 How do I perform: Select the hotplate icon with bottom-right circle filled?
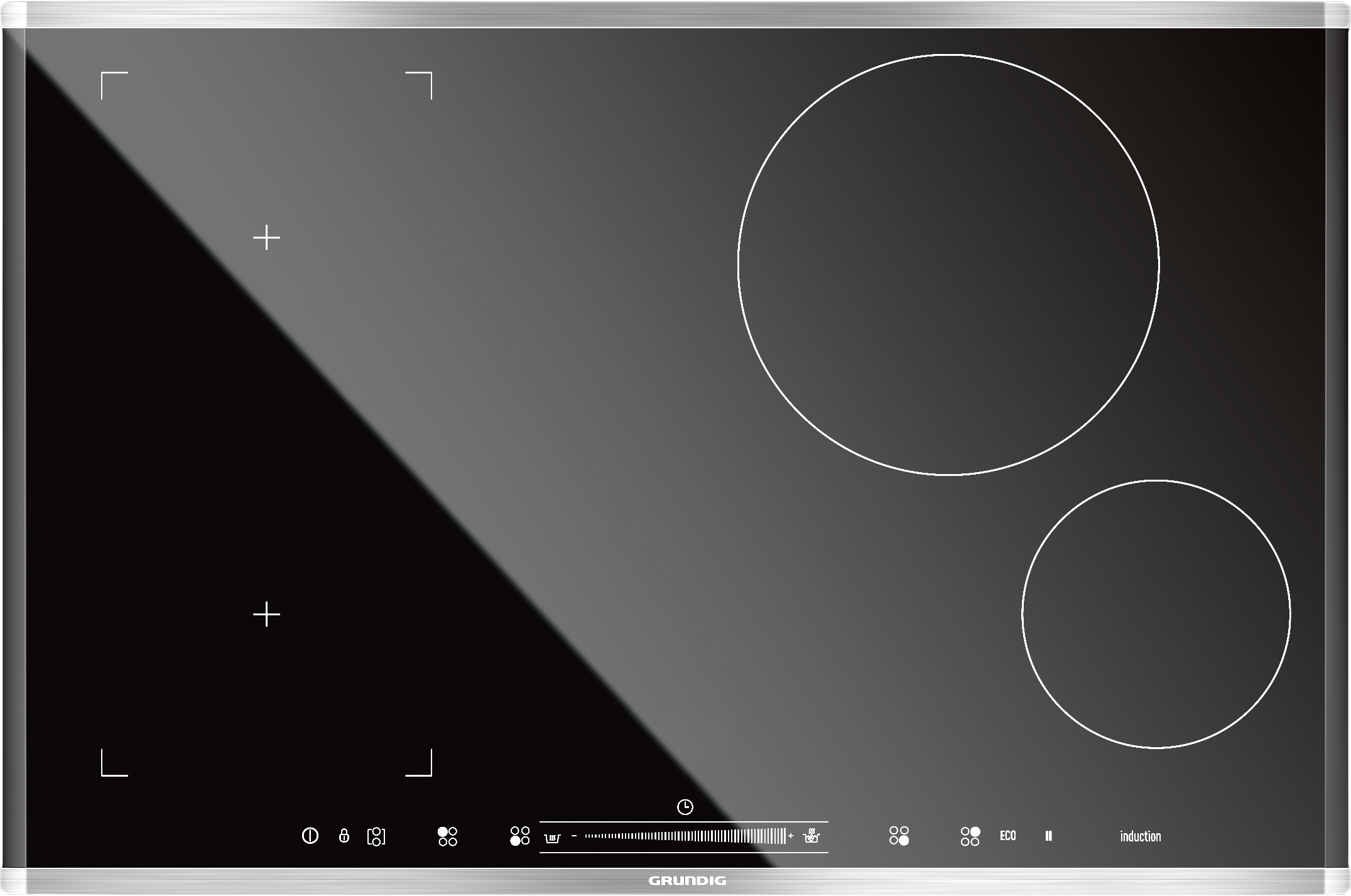pyautogui.click(x=899, y=837)
